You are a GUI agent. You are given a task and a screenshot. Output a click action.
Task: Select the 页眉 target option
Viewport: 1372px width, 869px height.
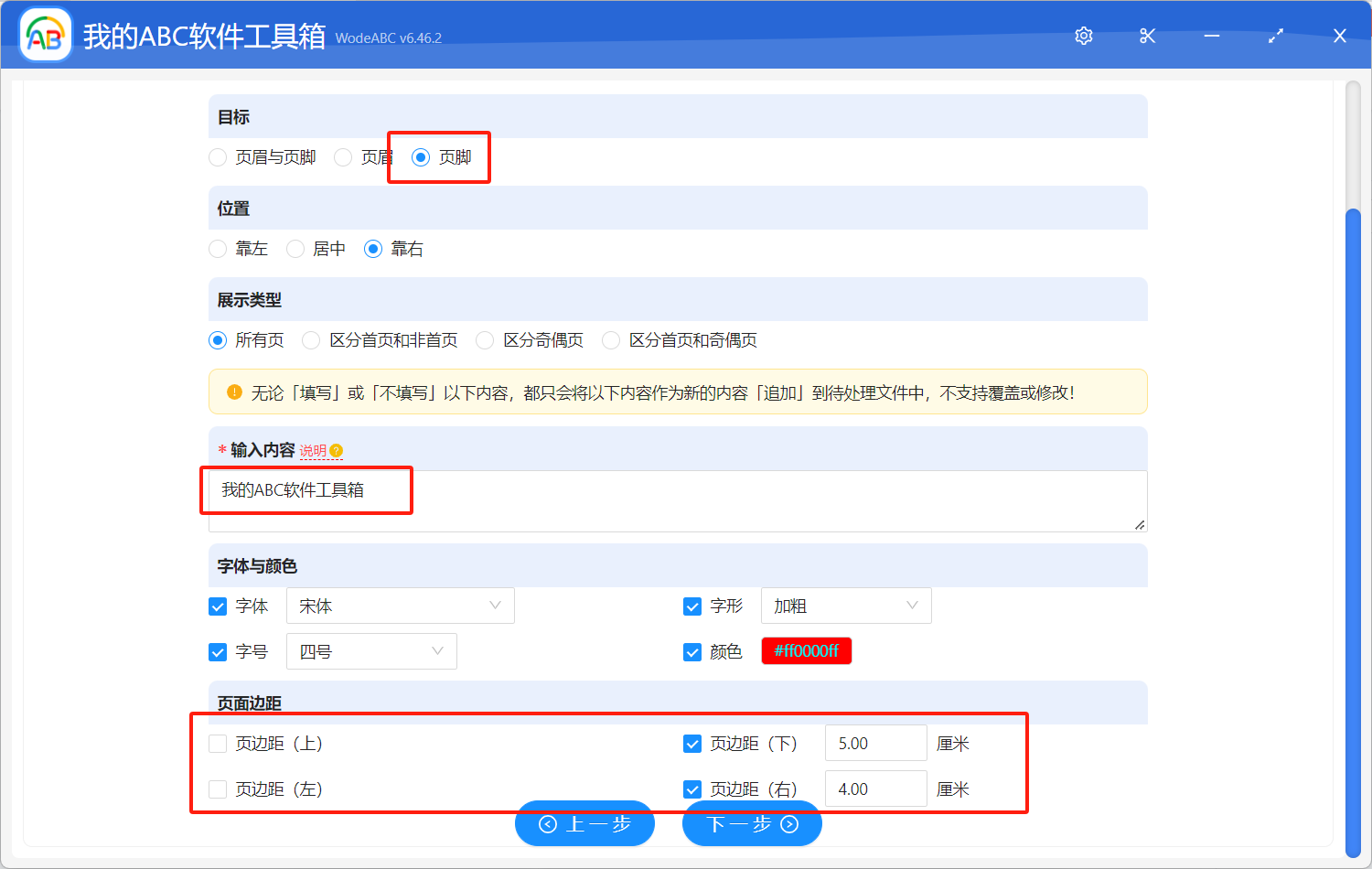coord(344,156)
